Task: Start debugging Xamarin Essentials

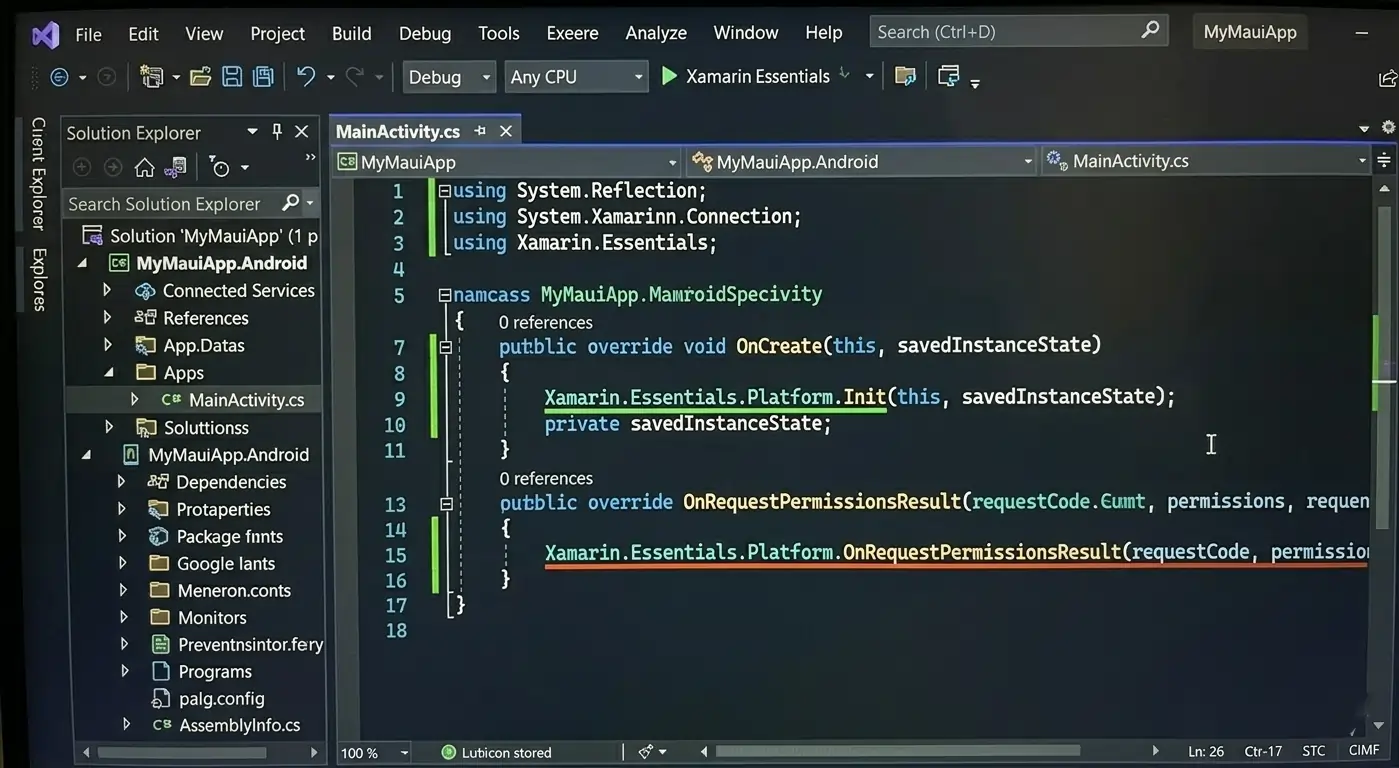Action: pyautogui.click(x=668, y=76)
